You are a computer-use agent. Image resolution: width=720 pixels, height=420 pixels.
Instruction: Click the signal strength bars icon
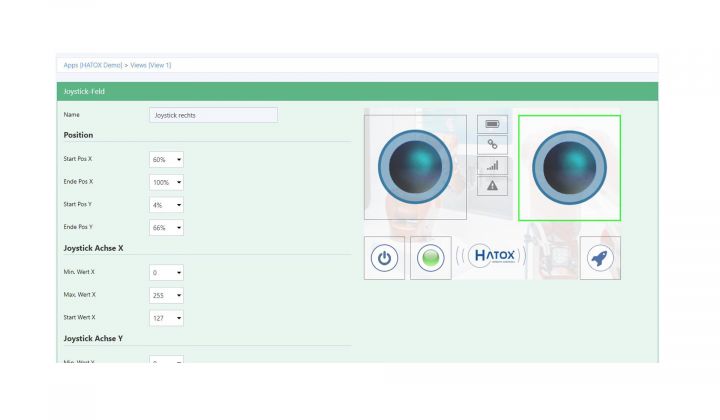click(x=492, y=165)
